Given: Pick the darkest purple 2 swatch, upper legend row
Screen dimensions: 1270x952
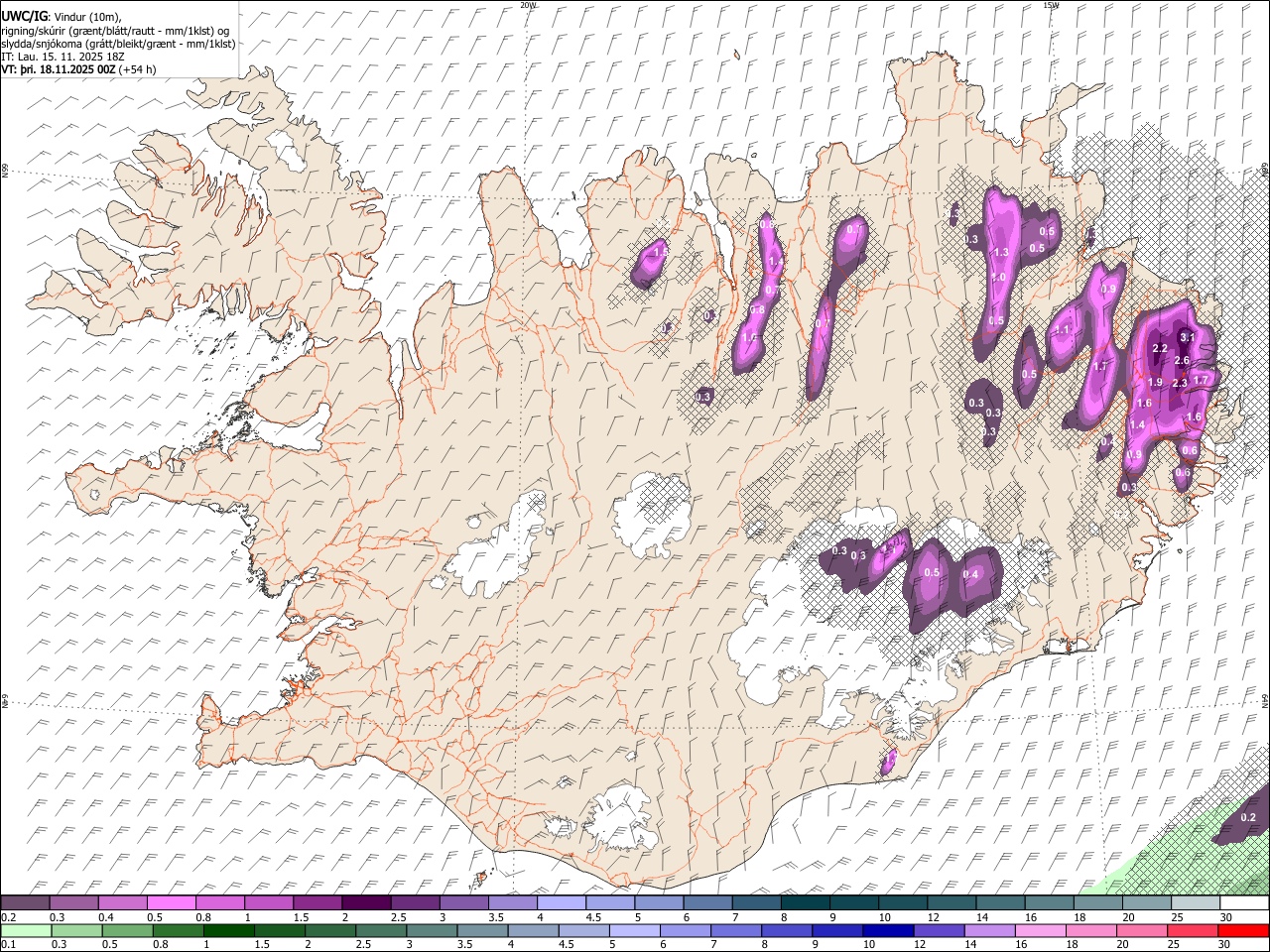Looking at the screenshot, I should (366, 903).
